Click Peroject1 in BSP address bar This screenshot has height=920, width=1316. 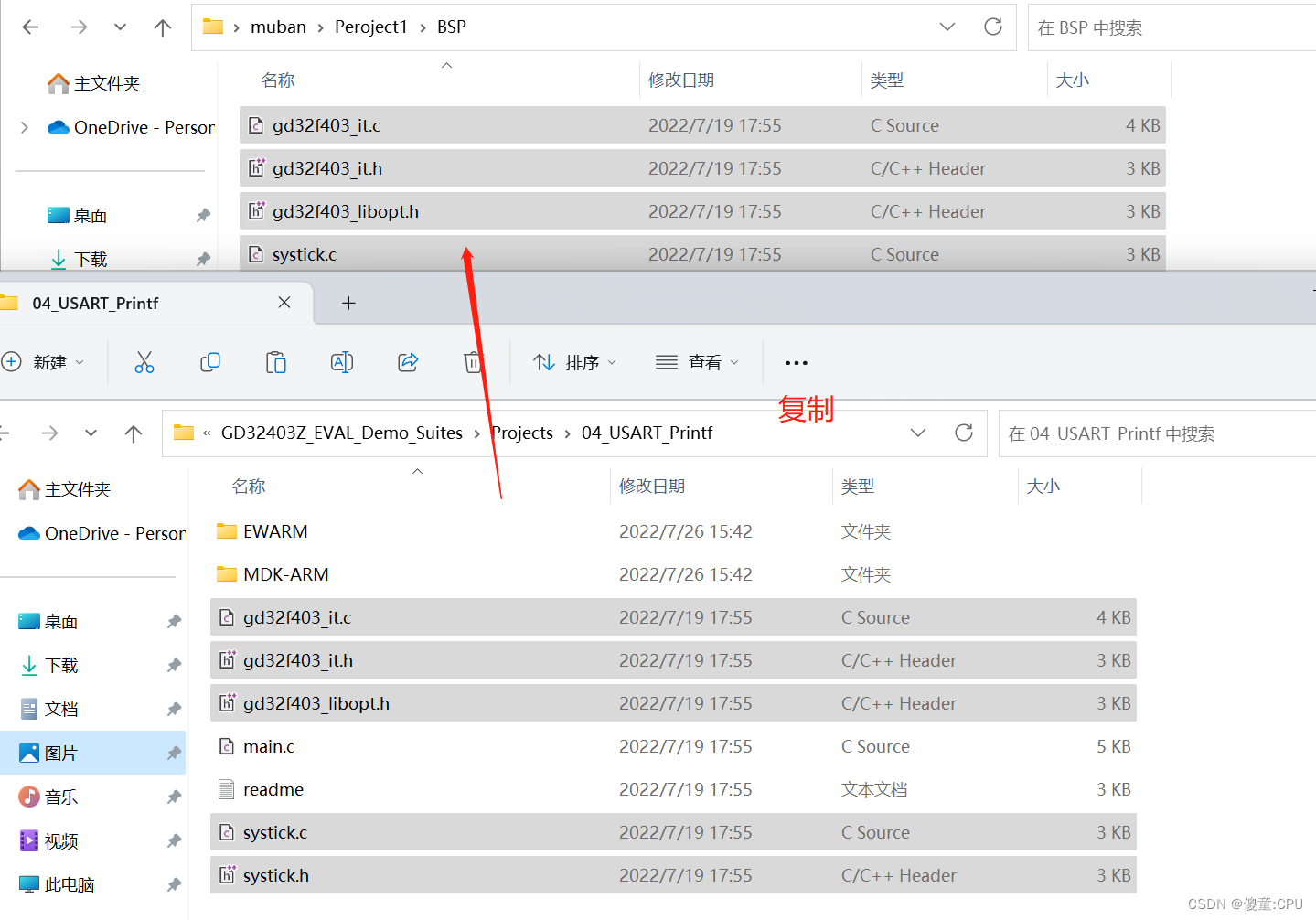[x=371, y=27]
